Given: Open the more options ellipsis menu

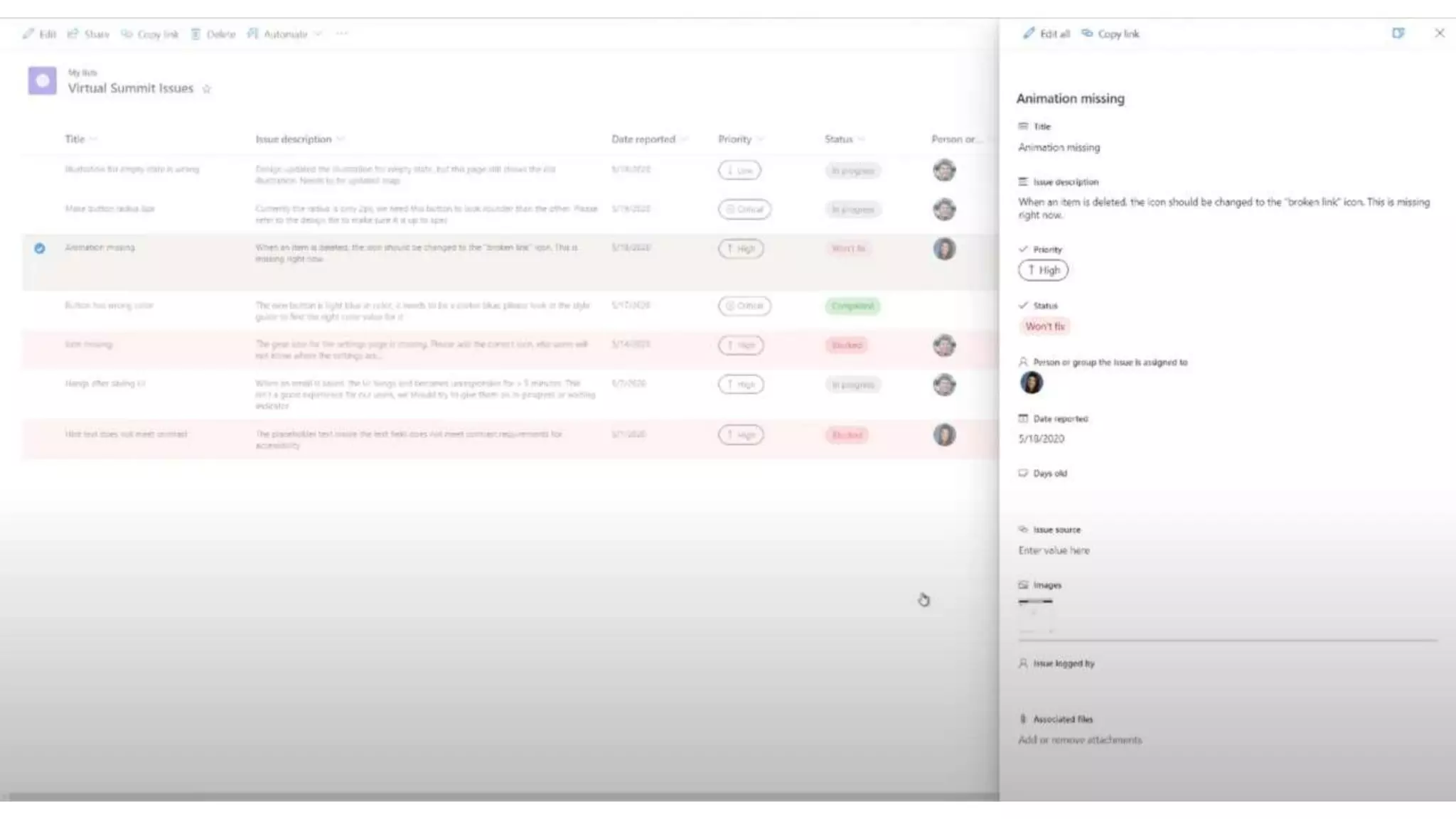Looking at the screenshot, I should [342, 33].
